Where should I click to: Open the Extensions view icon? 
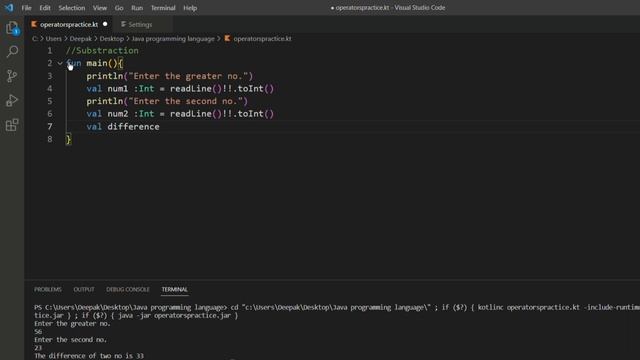point(12,125)
